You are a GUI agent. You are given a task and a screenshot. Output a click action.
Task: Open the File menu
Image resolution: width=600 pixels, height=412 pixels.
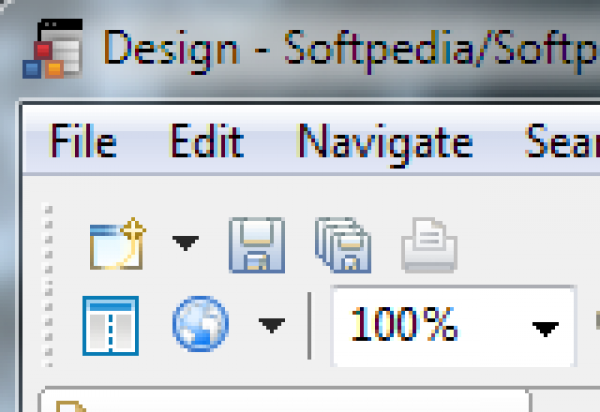click(x=82, y=143)
